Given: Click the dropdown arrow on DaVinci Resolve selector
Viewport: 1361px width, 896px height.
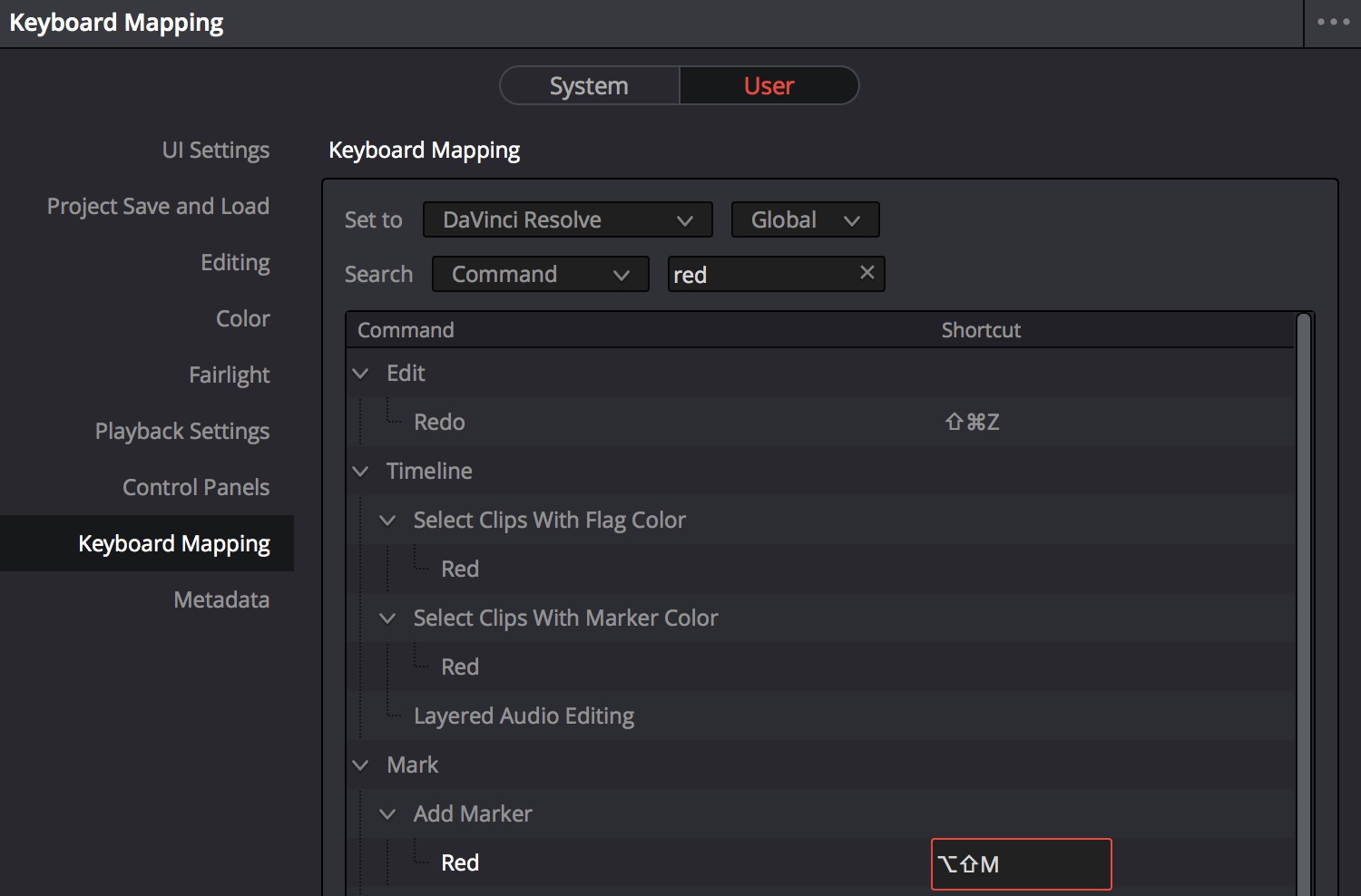Looking at the screenshot, I should pyautogui.click(x=686, y=219).
